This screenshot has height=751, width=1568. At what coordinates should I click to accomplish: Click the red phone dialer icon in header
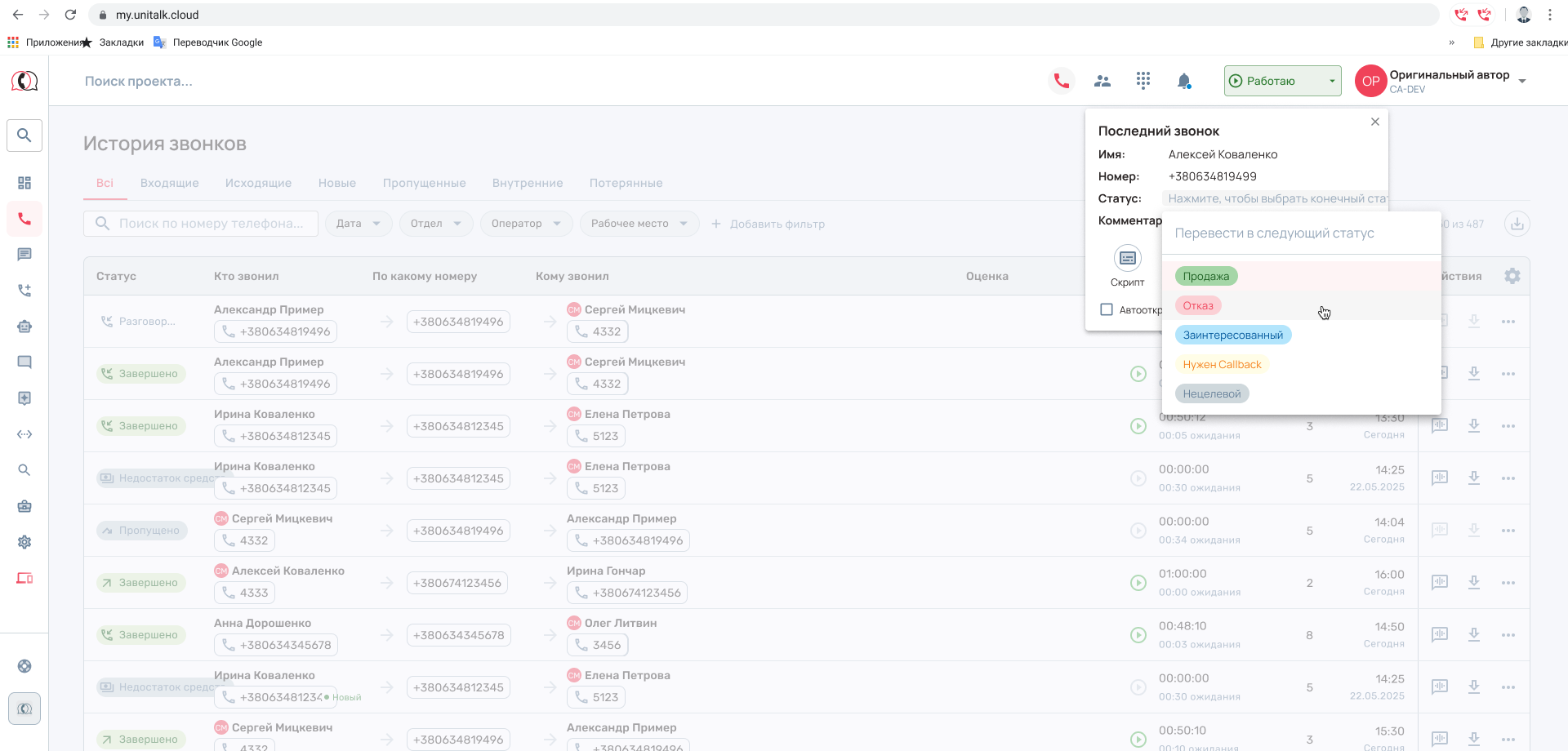pos(1061,81)
